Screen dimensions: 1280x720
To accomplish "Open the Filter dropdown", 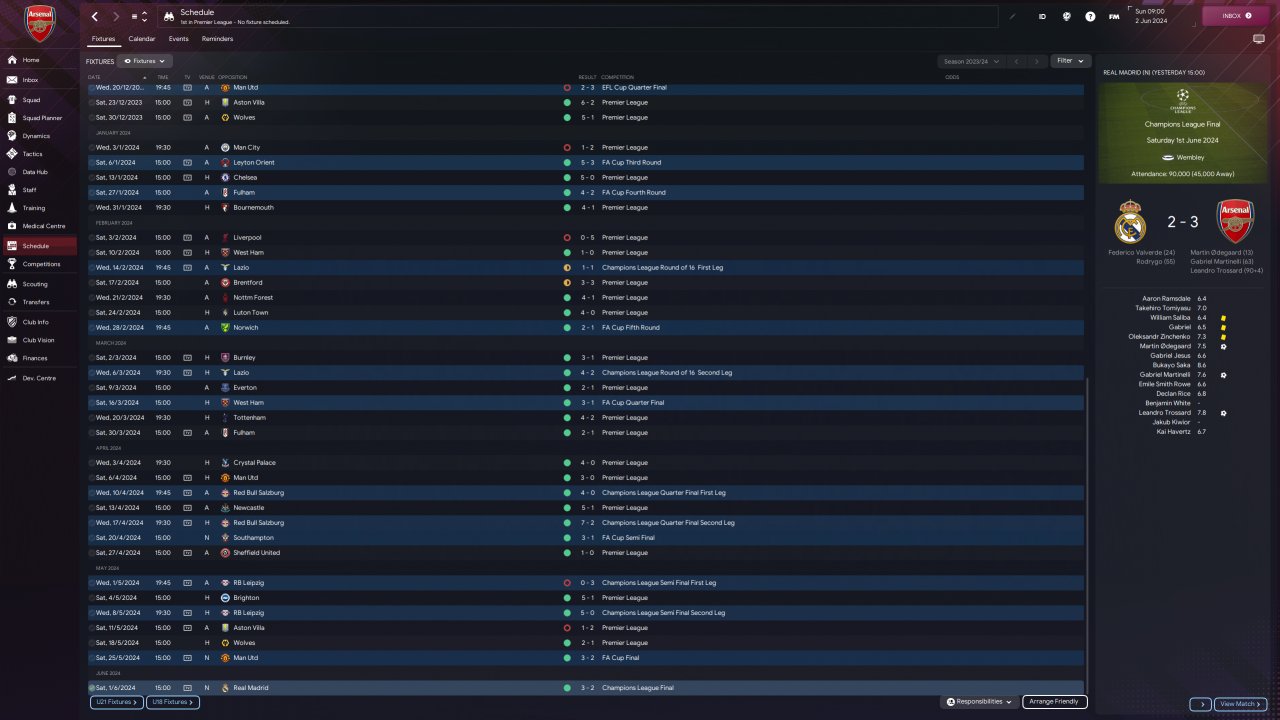I will (1071, 61).
